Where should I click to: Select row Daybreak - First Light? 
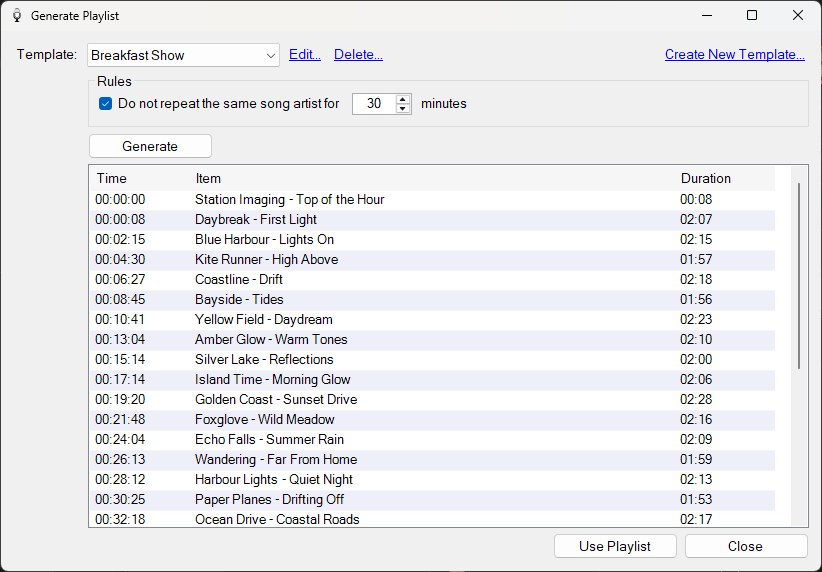click(x=432, y=220)
